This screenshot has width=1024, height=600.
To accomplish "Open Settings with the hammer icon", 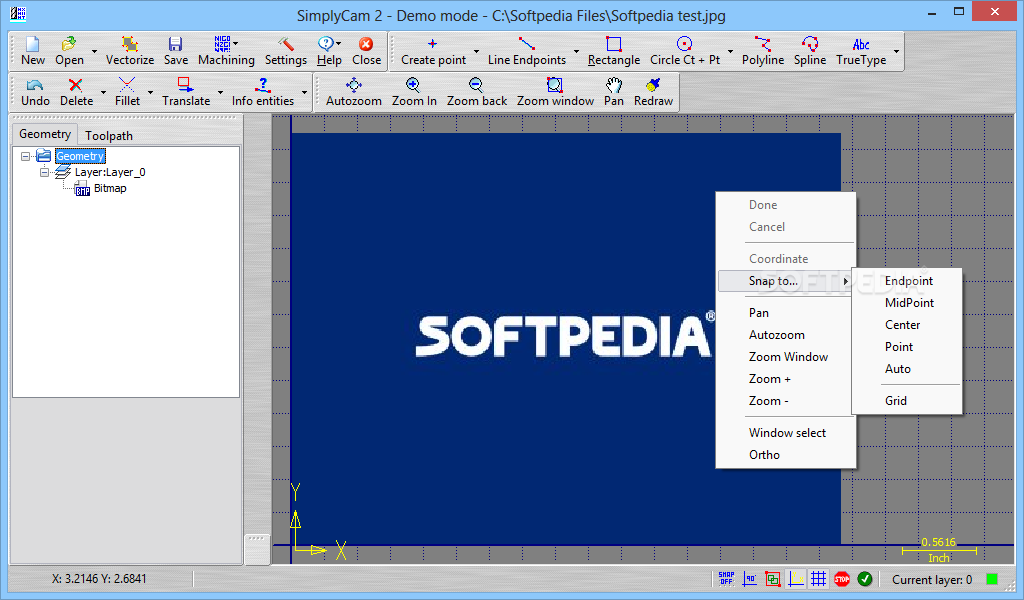I will tap(285, 51).
